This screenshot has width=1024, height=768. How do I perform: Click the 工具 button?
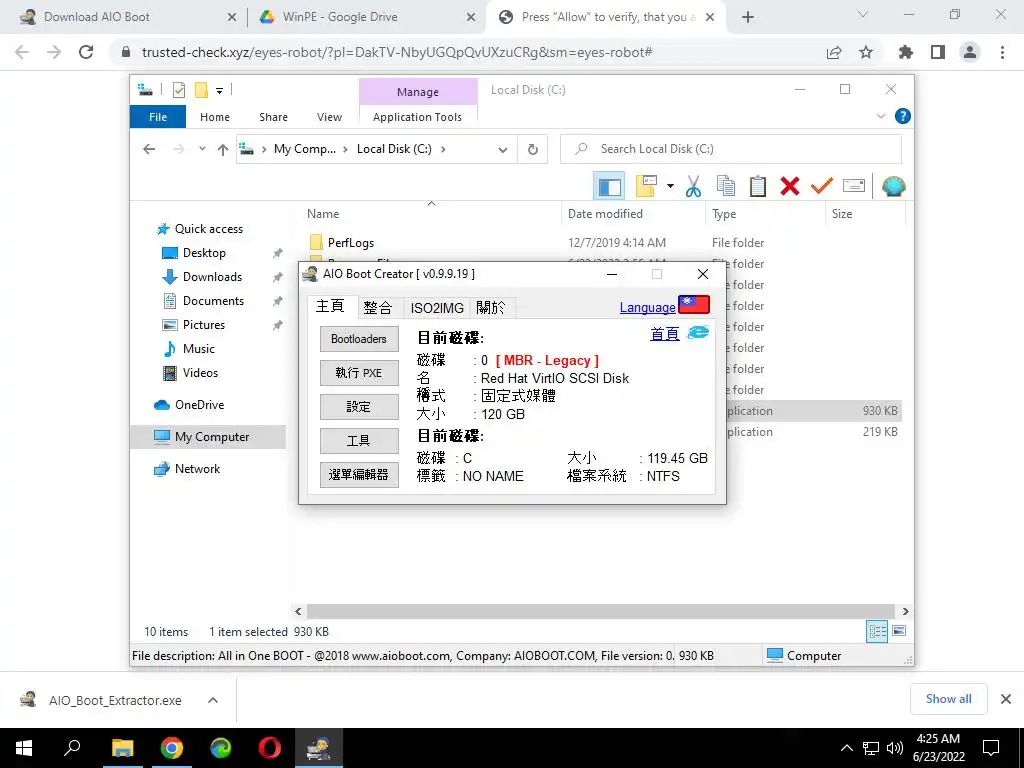pyautogui.click(x=359, y=441)
